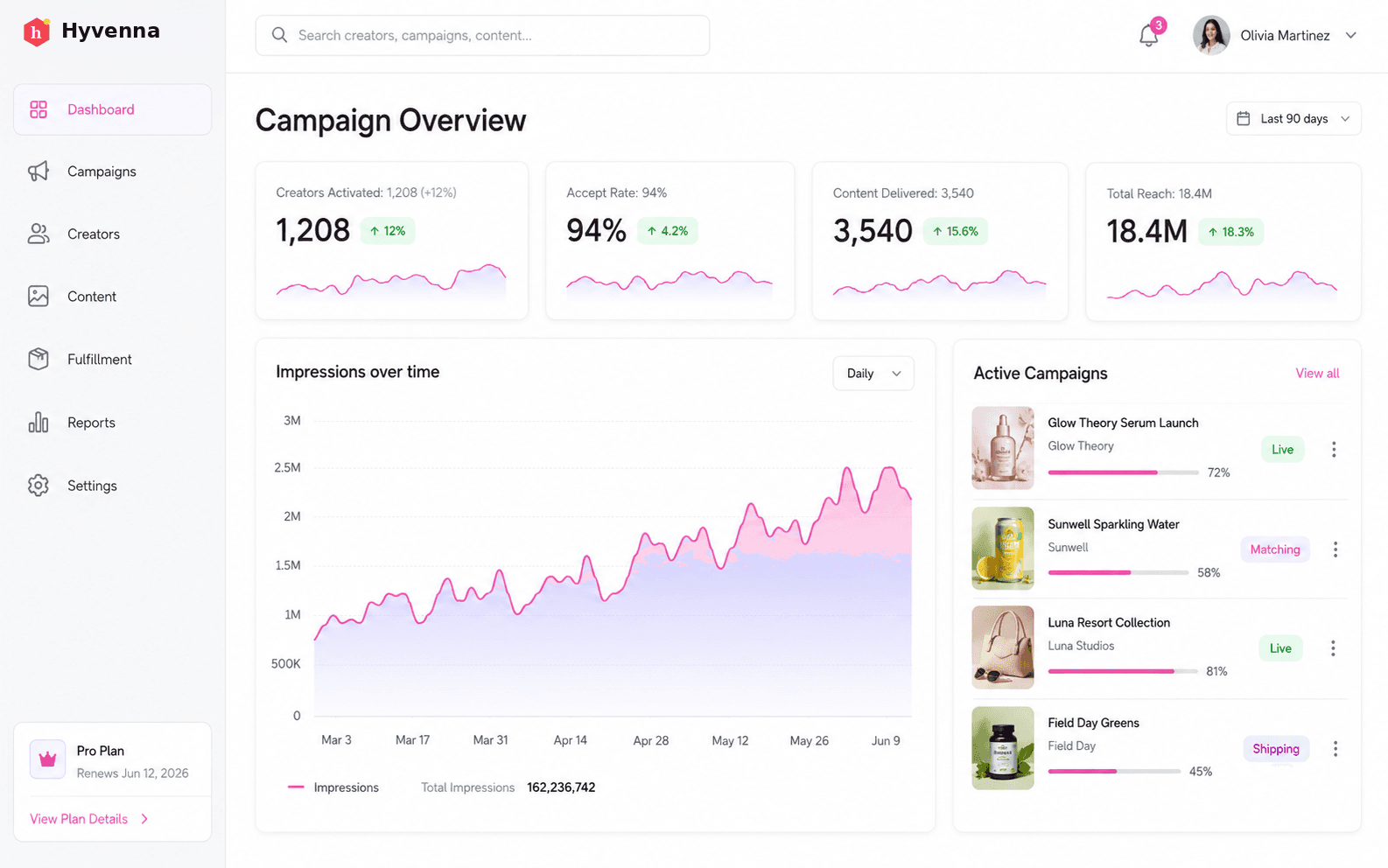1388x868 pixels.
Task: Click the Total Reach sparkline chart
Action: tap(1222, 286)
